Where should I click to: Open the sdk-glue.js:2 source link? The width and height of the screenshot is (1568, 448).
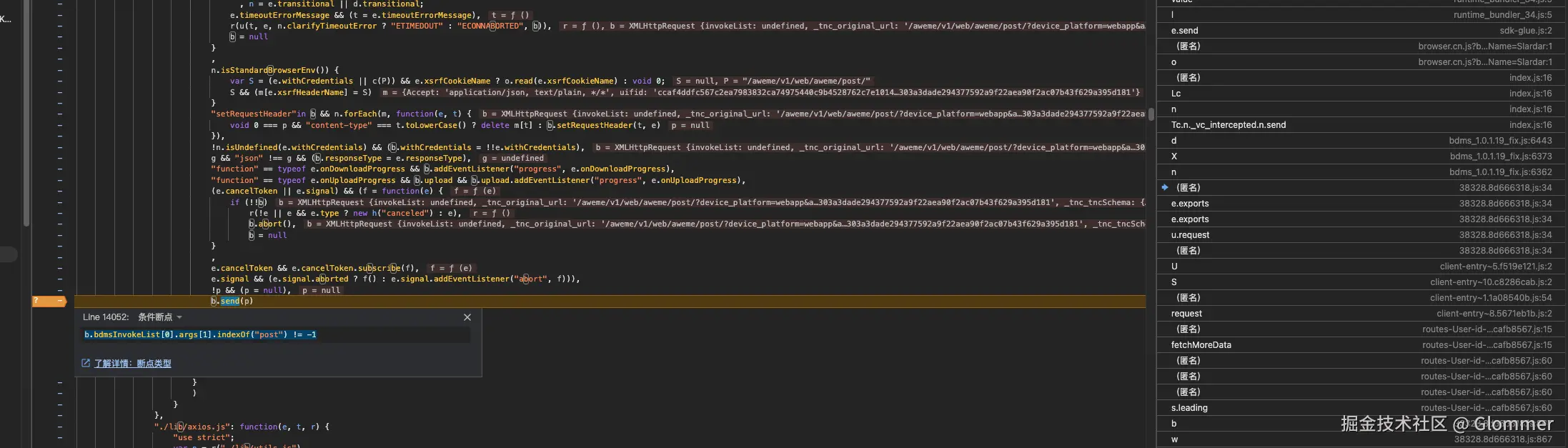pyautogui.click(x=1526, y=31)
